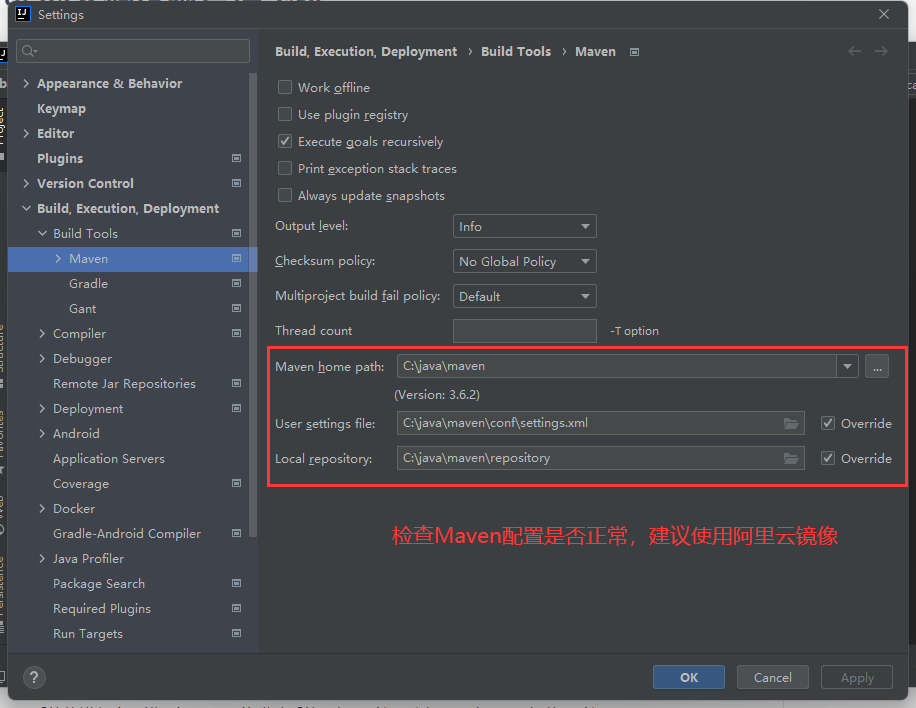This screenshot has height=708, width=916.
Task: Open the Checksum policy dropdown
Action: (525, 262)
